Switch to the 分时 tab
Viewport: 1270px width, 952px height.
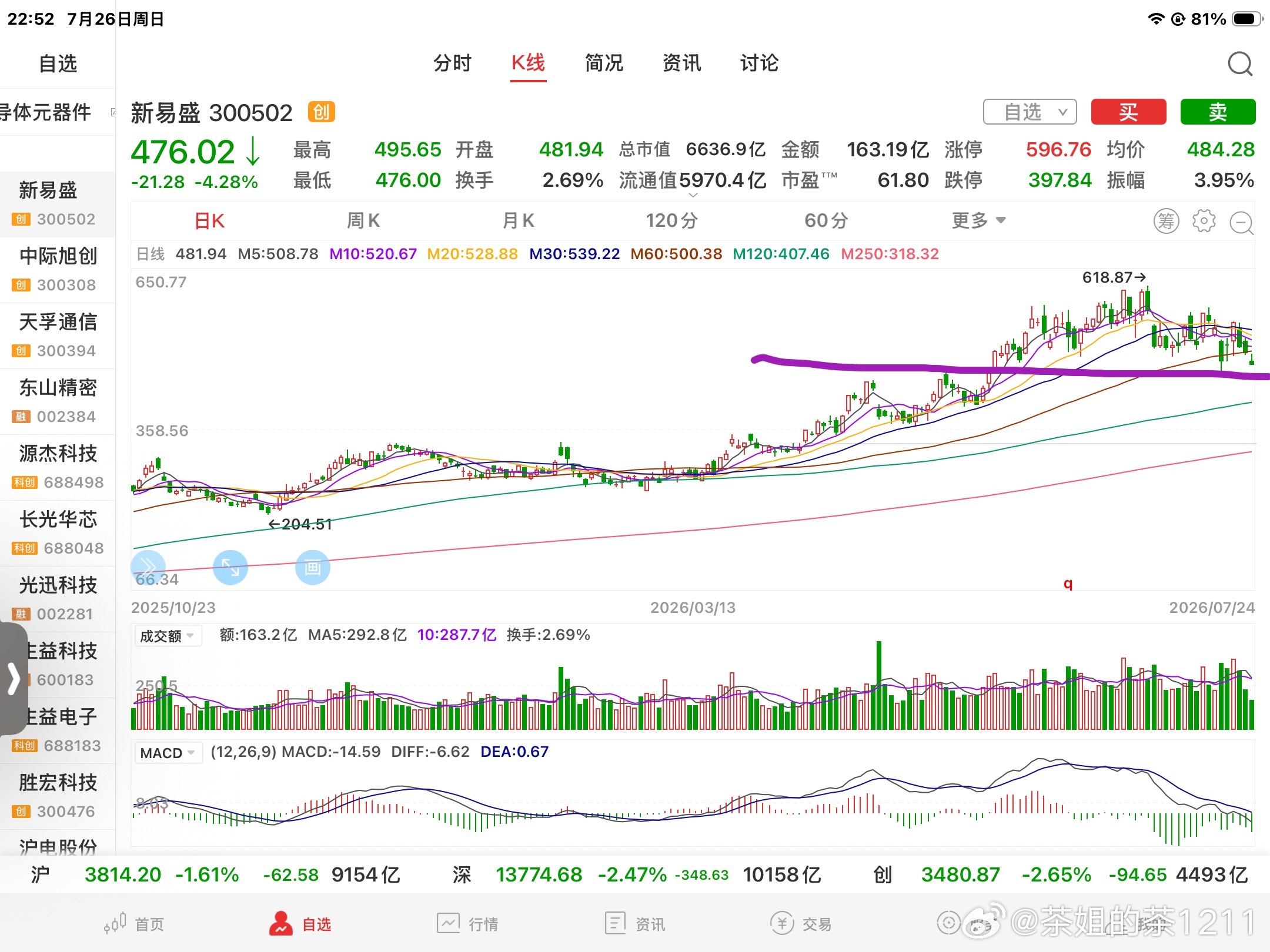tap(452, 63)
